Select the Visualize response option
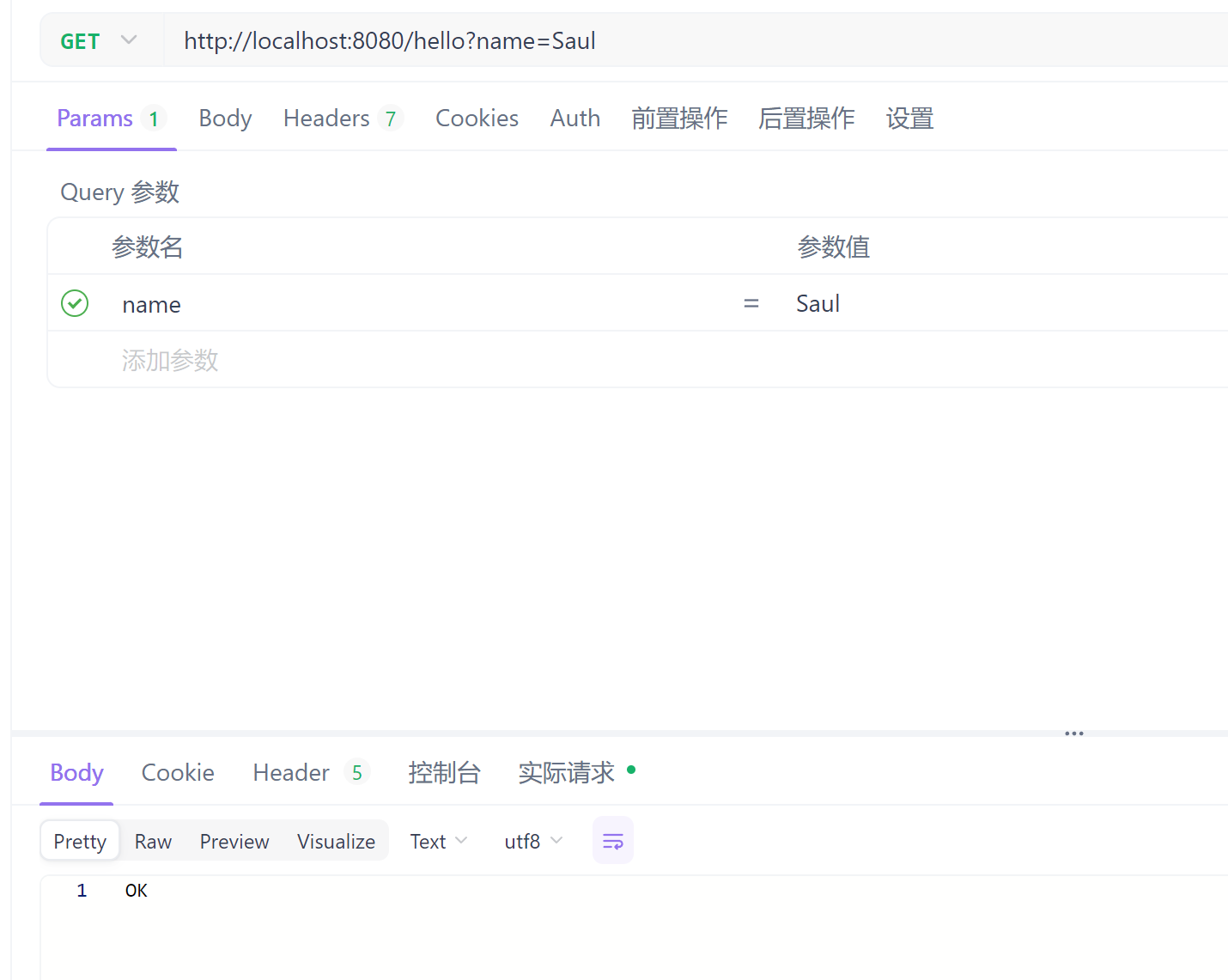This screenshot has height=980, width=1228. tap(336, 840)
